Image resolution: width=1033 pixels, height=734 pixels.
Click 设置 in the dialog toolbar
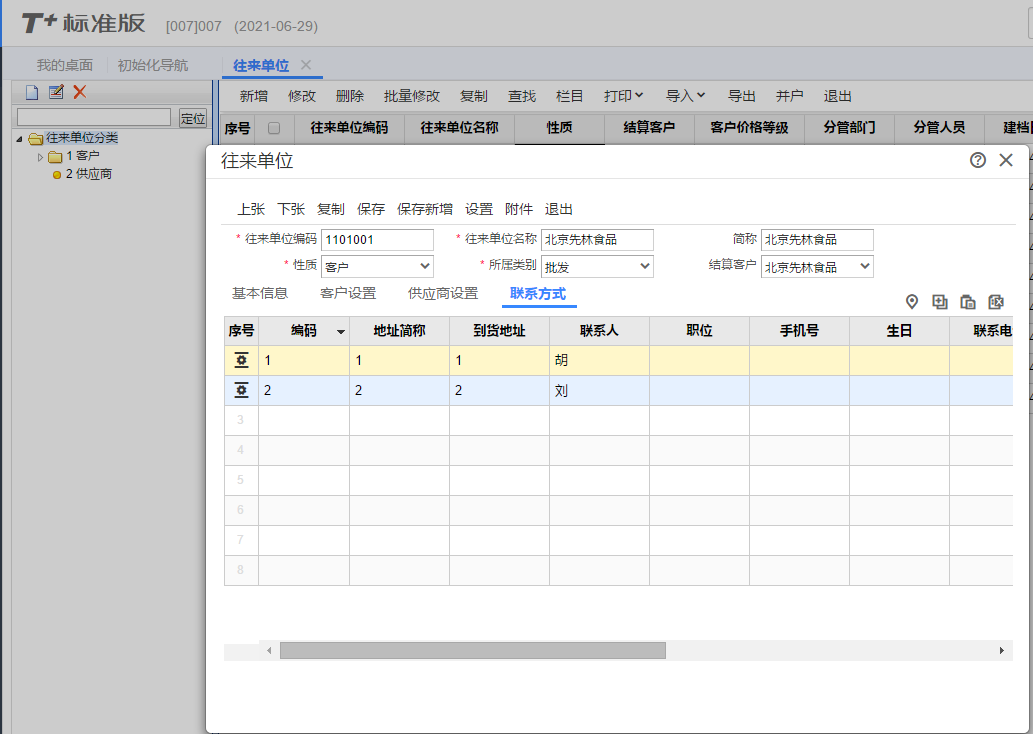tap(479, 209)
